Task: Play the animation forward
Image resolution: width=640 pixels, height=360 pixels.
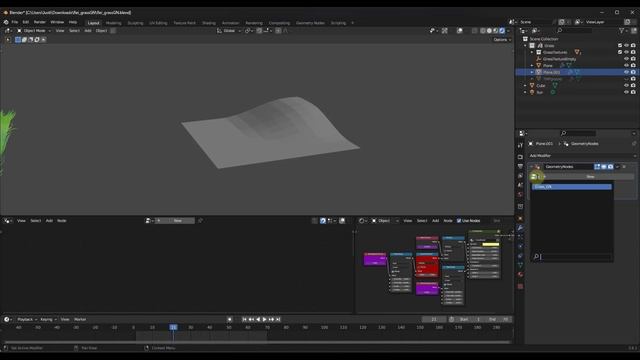Action: (264, 320)
